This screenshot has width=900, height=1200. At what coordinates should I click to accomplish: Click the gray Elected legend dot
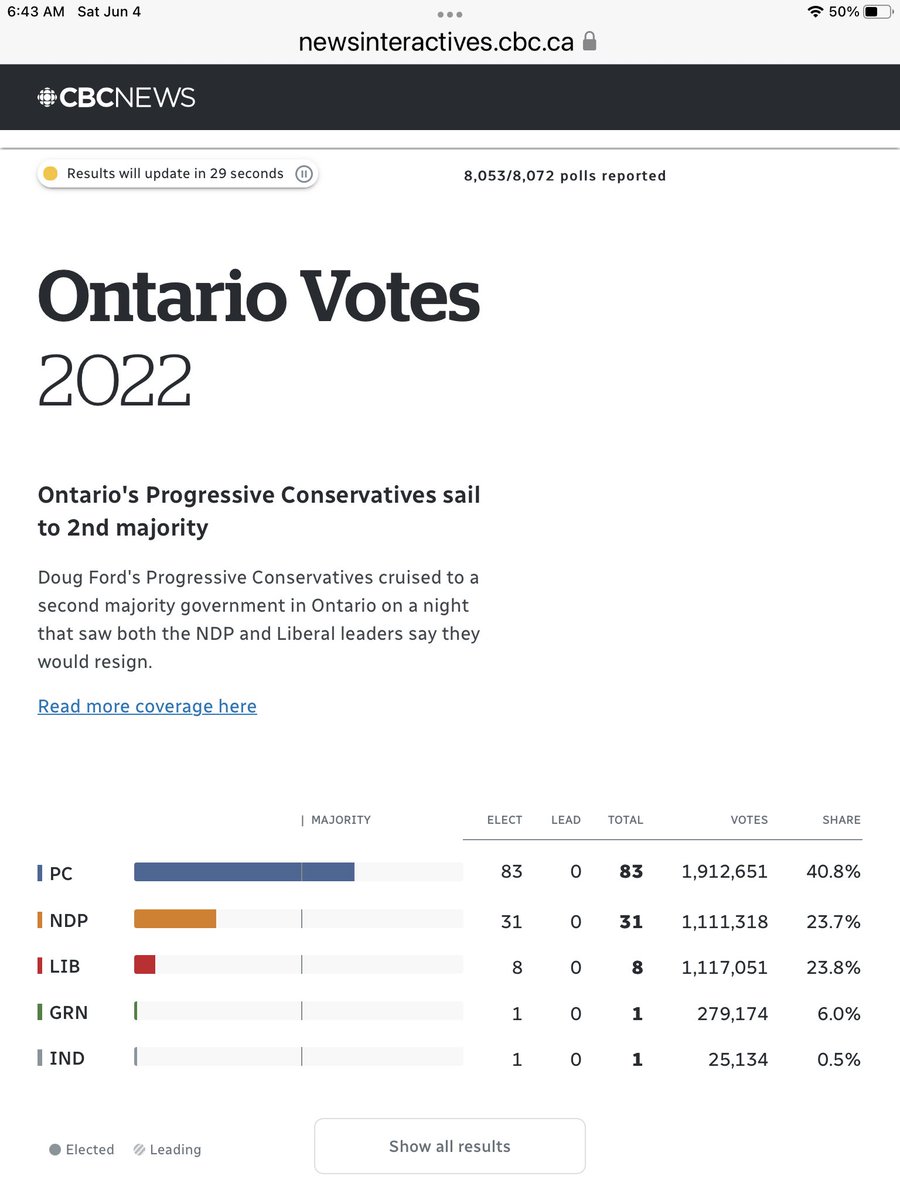(55, 1150)
